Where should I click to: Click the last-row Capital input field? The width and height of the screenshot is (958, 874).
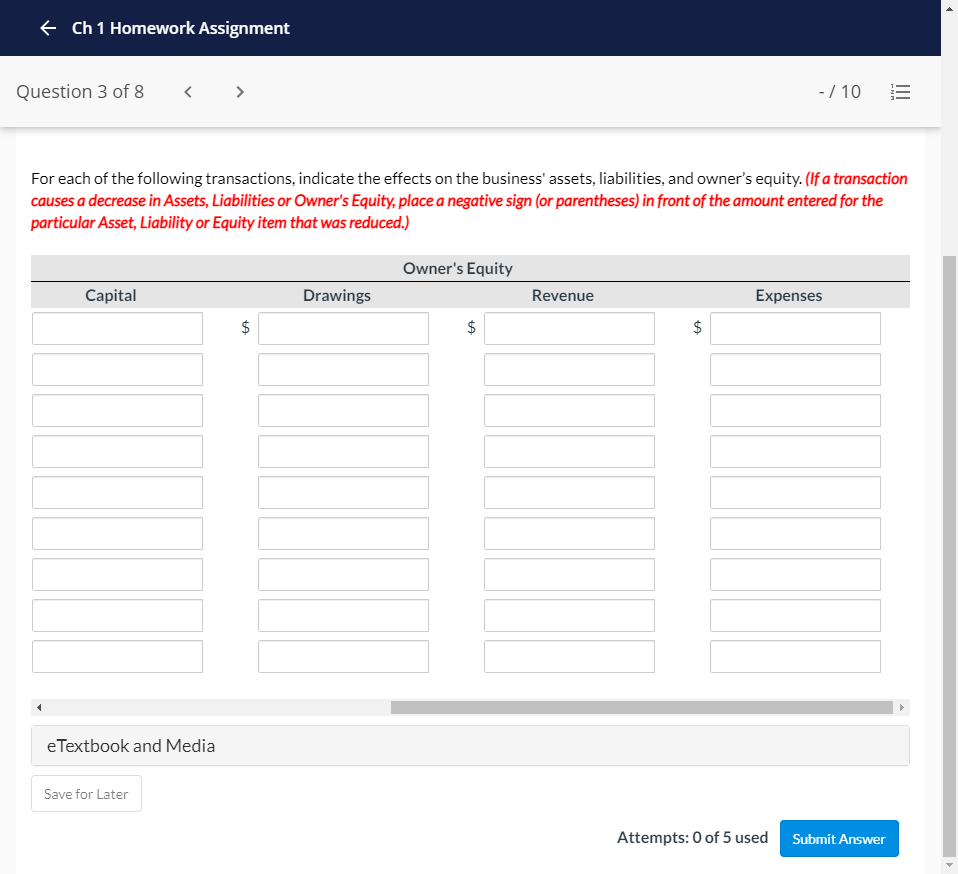point(117,657)
